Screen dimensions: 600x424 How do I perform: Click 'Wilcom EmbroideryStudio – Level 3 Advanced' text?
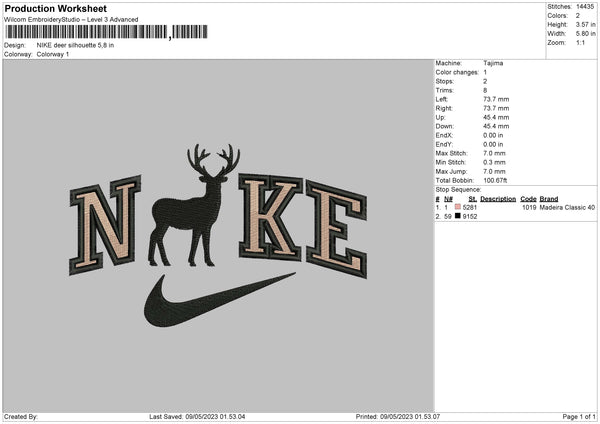(x=71, y=20)
